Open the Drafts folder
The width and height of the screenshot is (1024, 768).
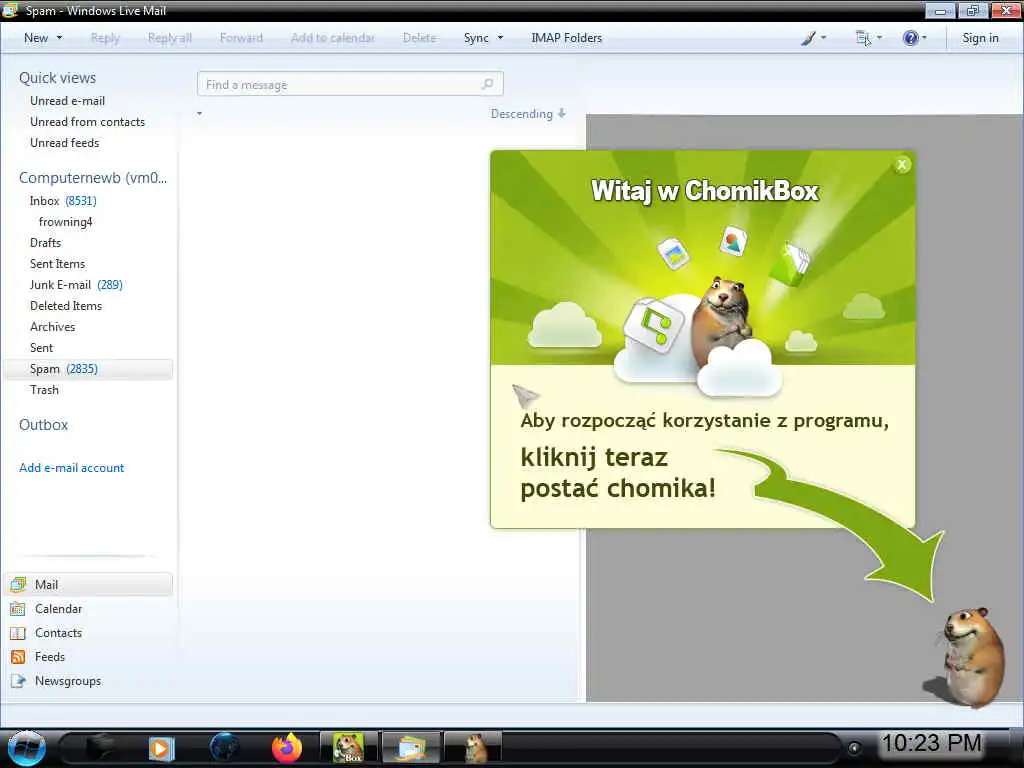tap(45, 243)
